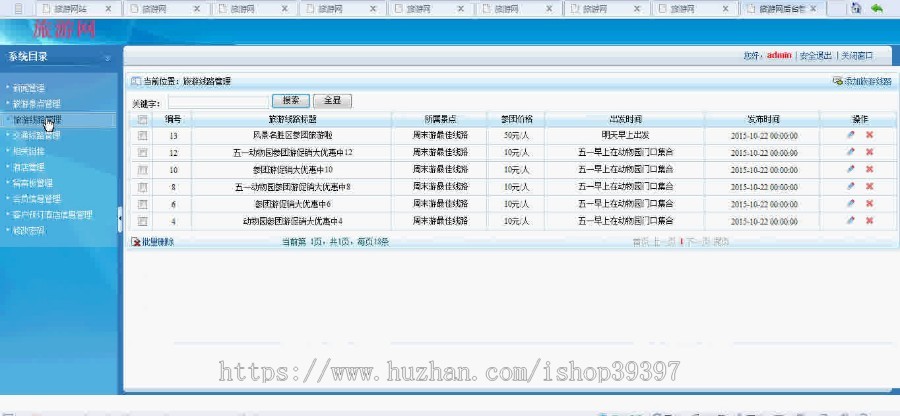Open 旅游景点管理 in the sidebar
The width and height of the screenshot is (900, 416).
pyautogui.click(x=36, y=104)
